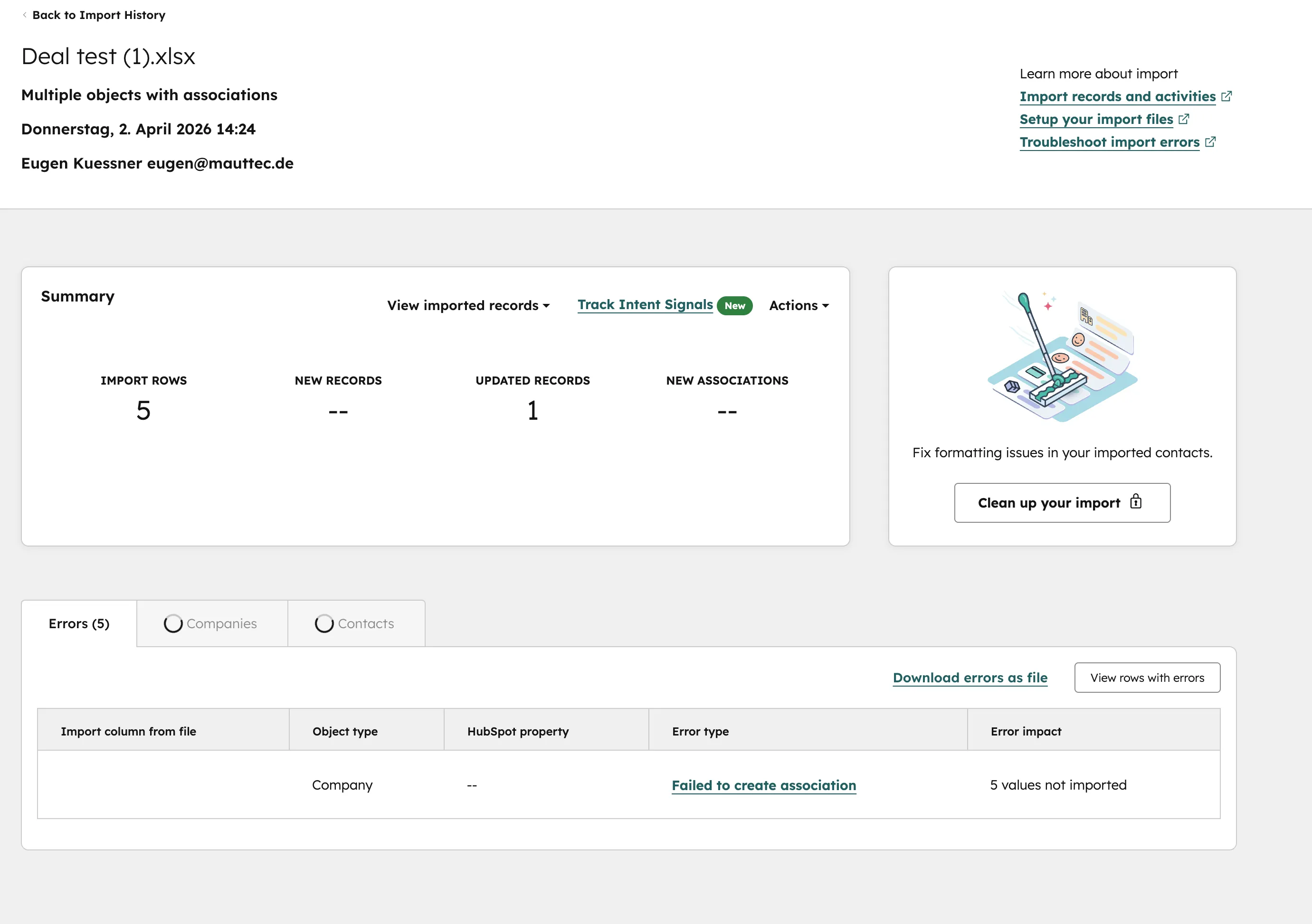Click the loading spinner in Companies tab

click(x=173, y=623)
